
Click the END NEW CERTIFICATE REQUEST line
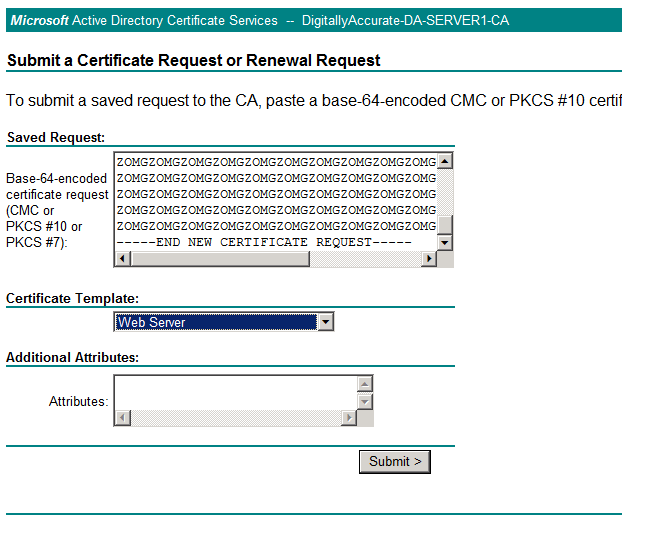pyautogui.click(x=264, y=242)
